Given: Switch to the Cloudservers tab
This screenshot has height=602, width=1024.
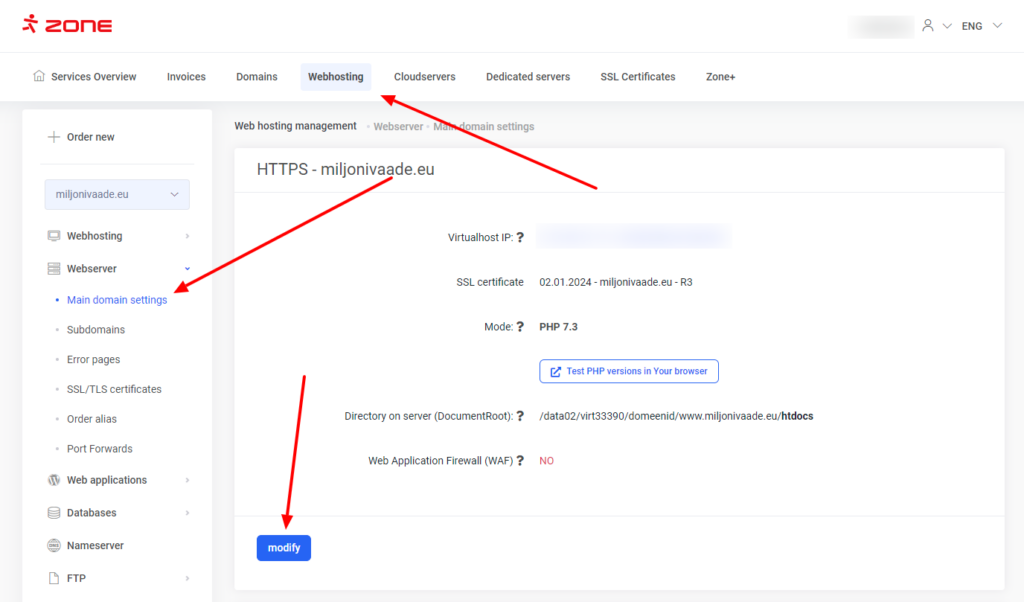Looking at the screenshot, I should (424, 77).
